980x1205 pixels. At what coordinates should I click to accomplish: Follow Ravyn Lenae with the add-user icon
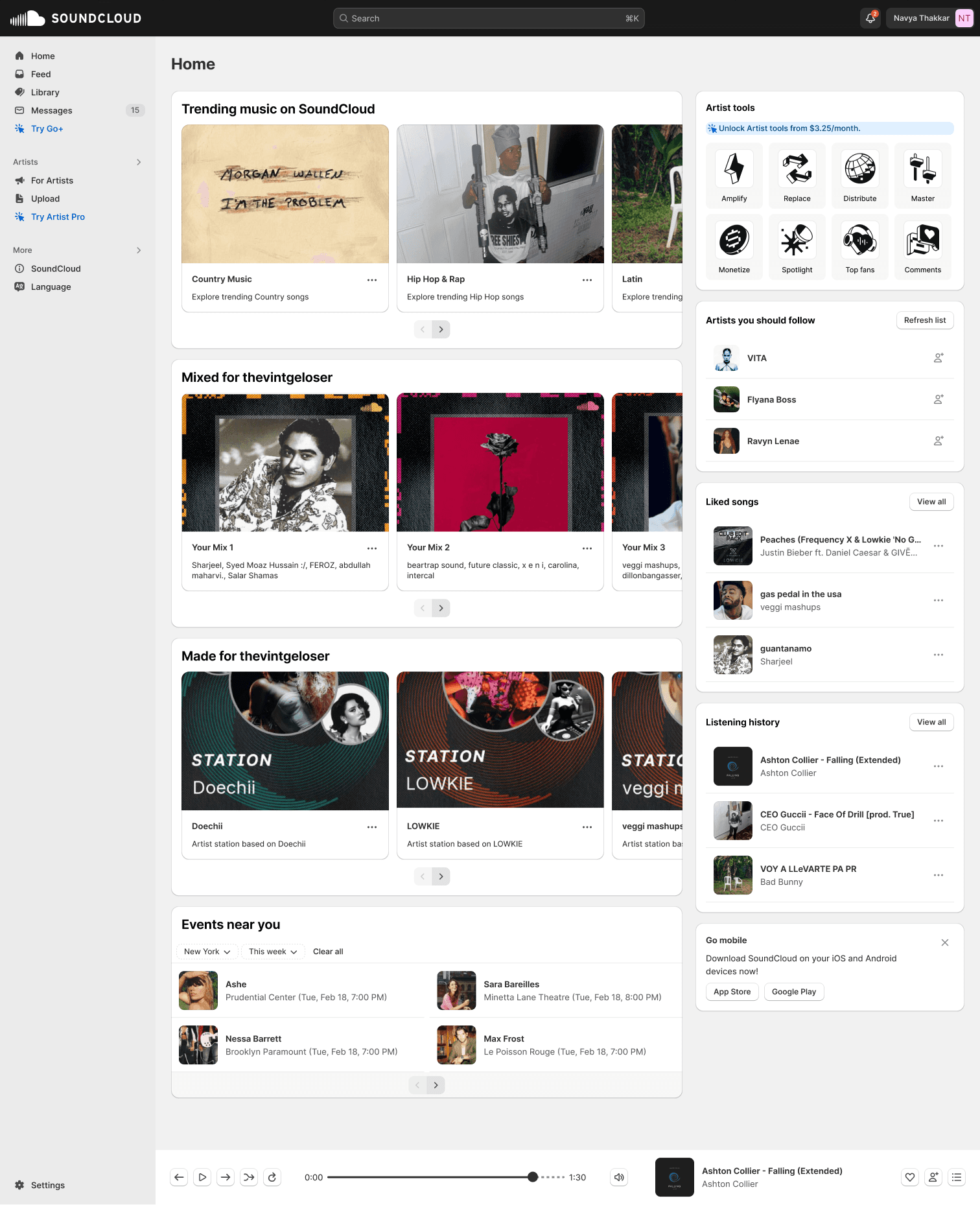[938, 441]
